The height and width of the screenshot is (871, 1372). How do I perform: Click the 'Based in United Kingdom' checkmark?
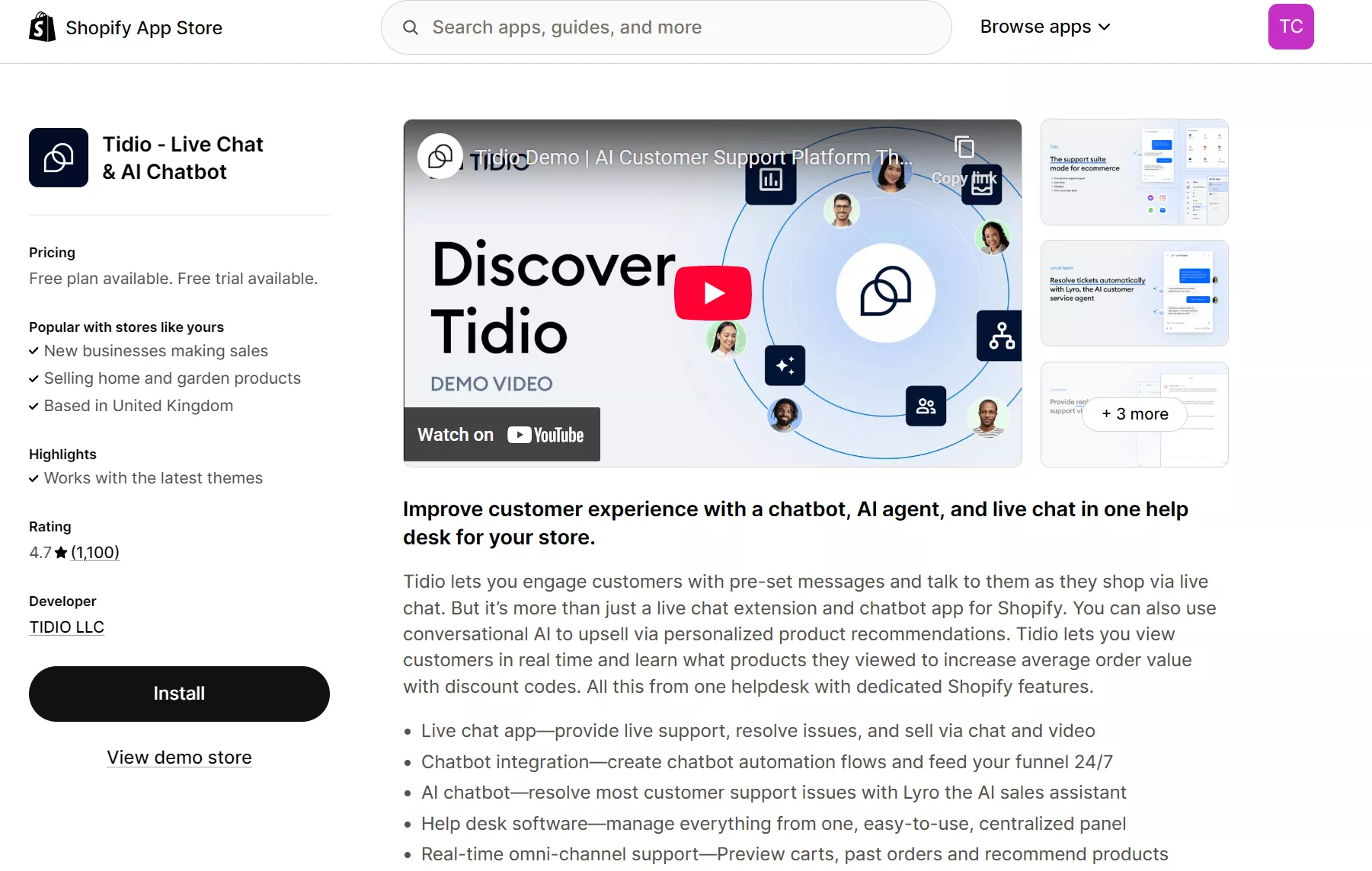pos(34,406)
